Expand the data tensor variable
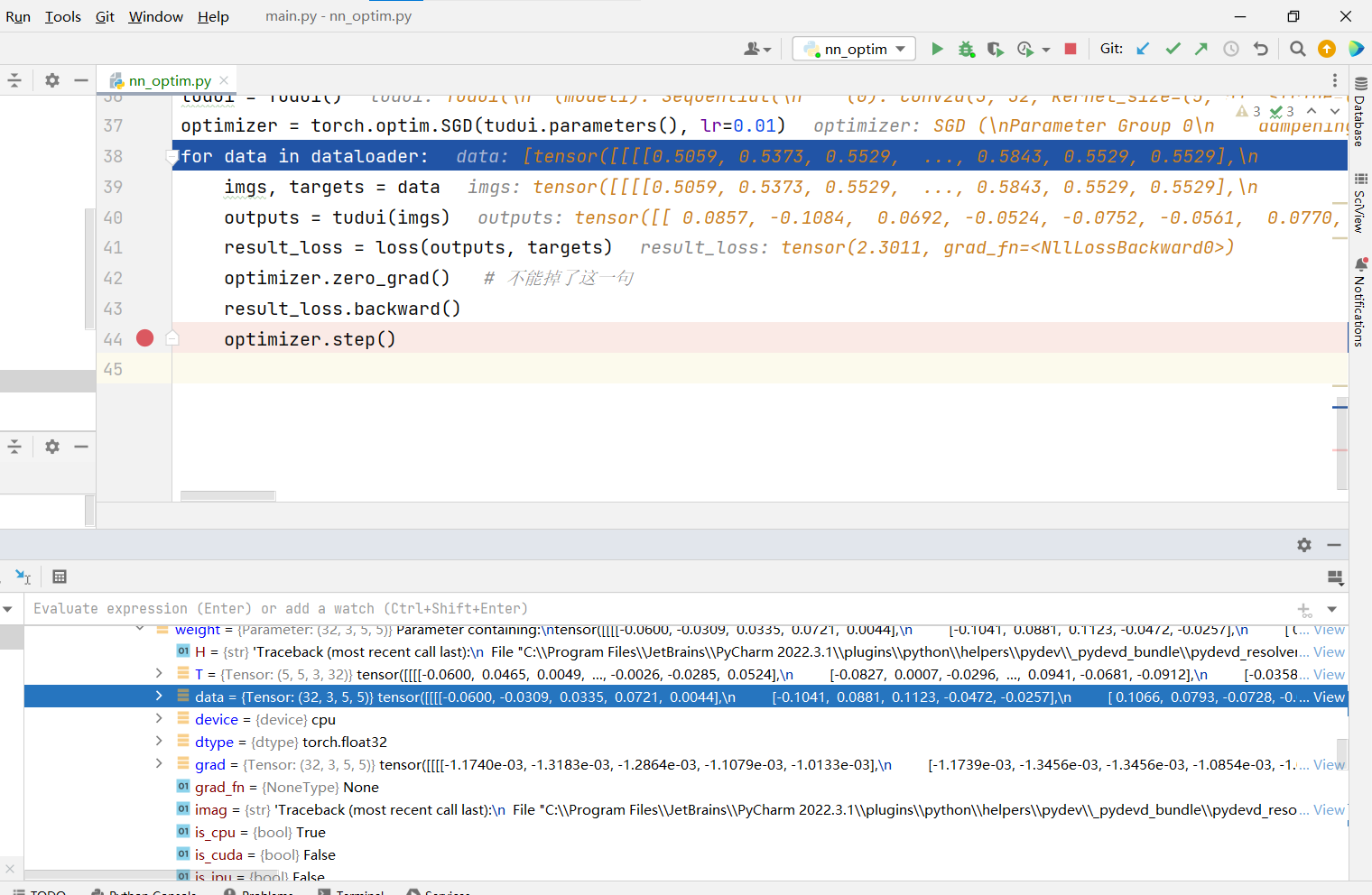Viewport: 1372px width, 895px height. pos(159,696)
